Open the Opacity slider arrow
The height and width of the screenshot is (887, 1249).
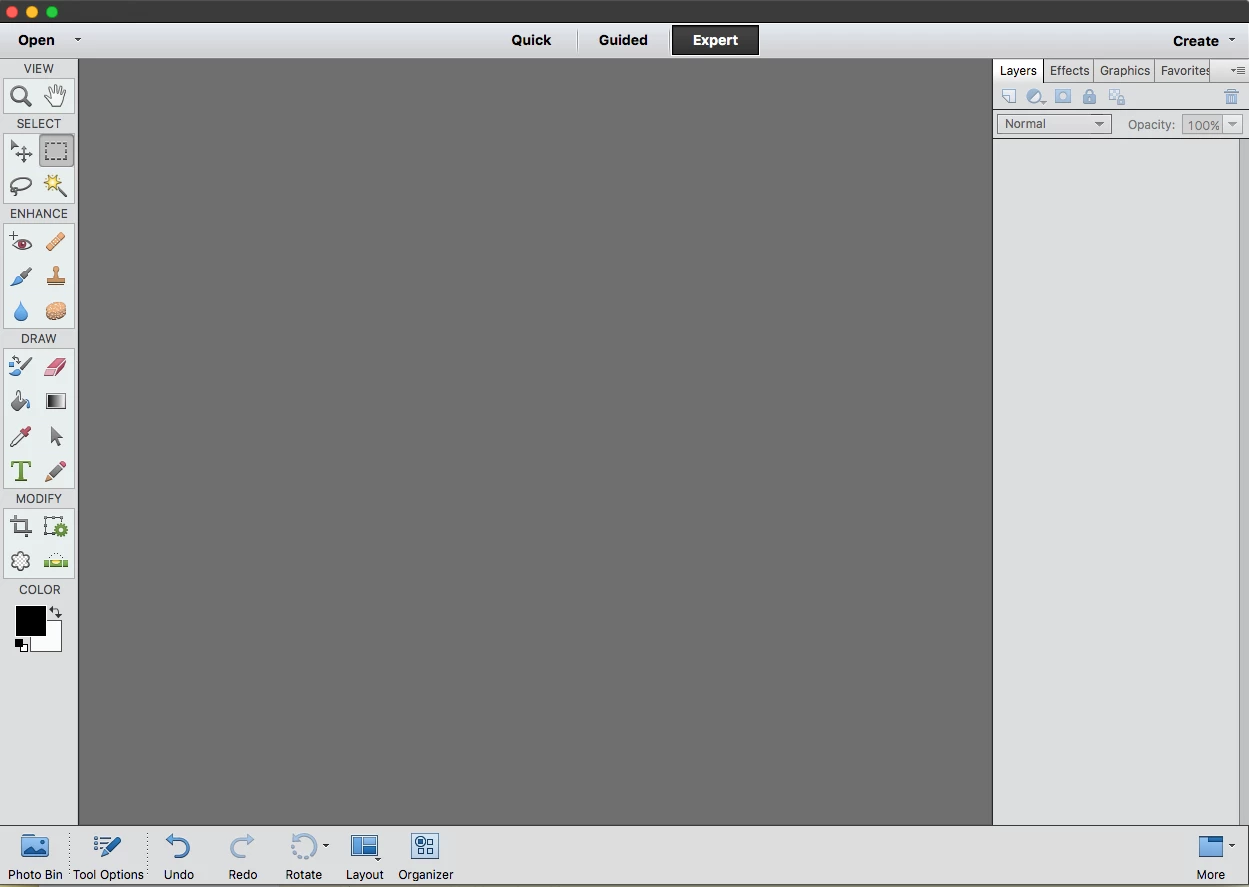[x=1233, y=125]
